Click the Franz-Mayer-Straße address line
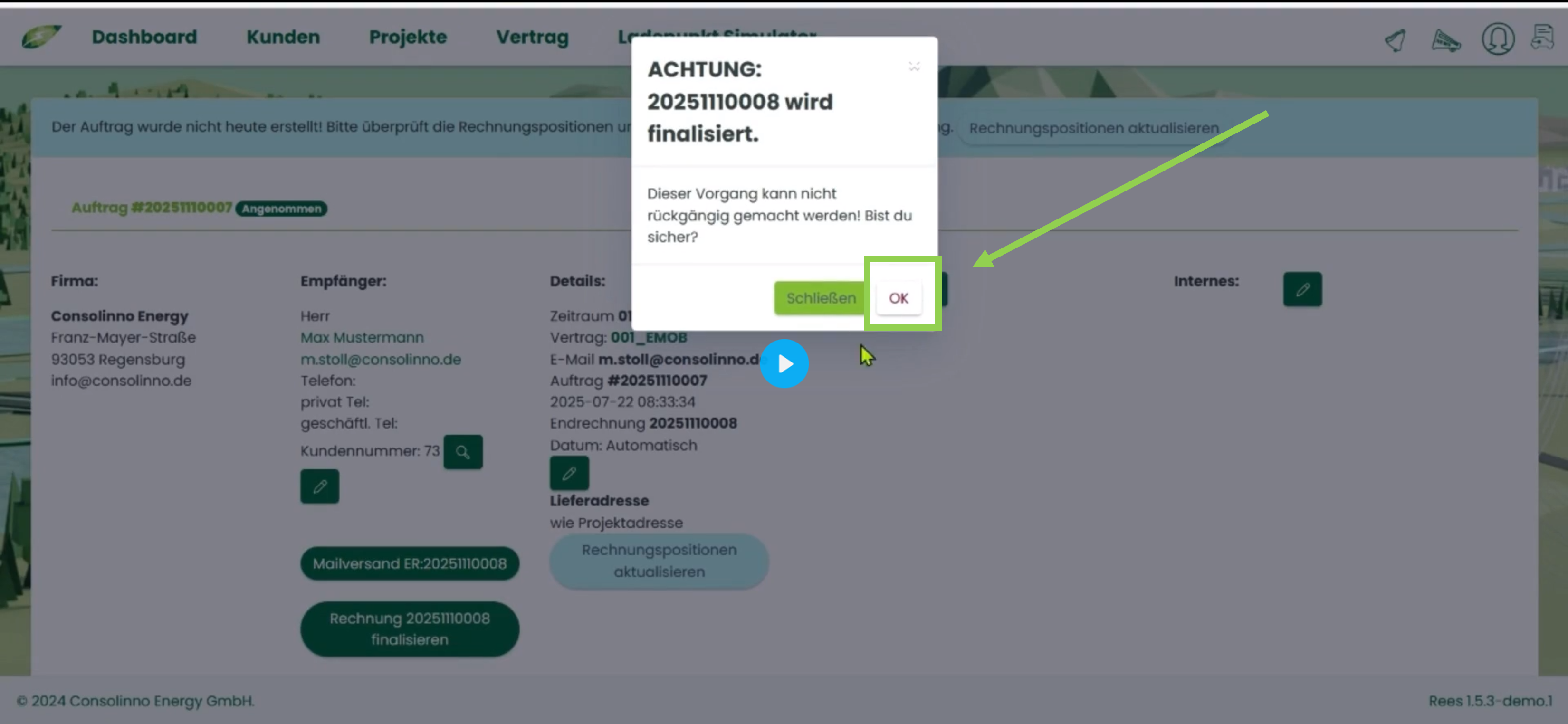Viewport: 1568px width, 724px height. click(x=123, y=337)
